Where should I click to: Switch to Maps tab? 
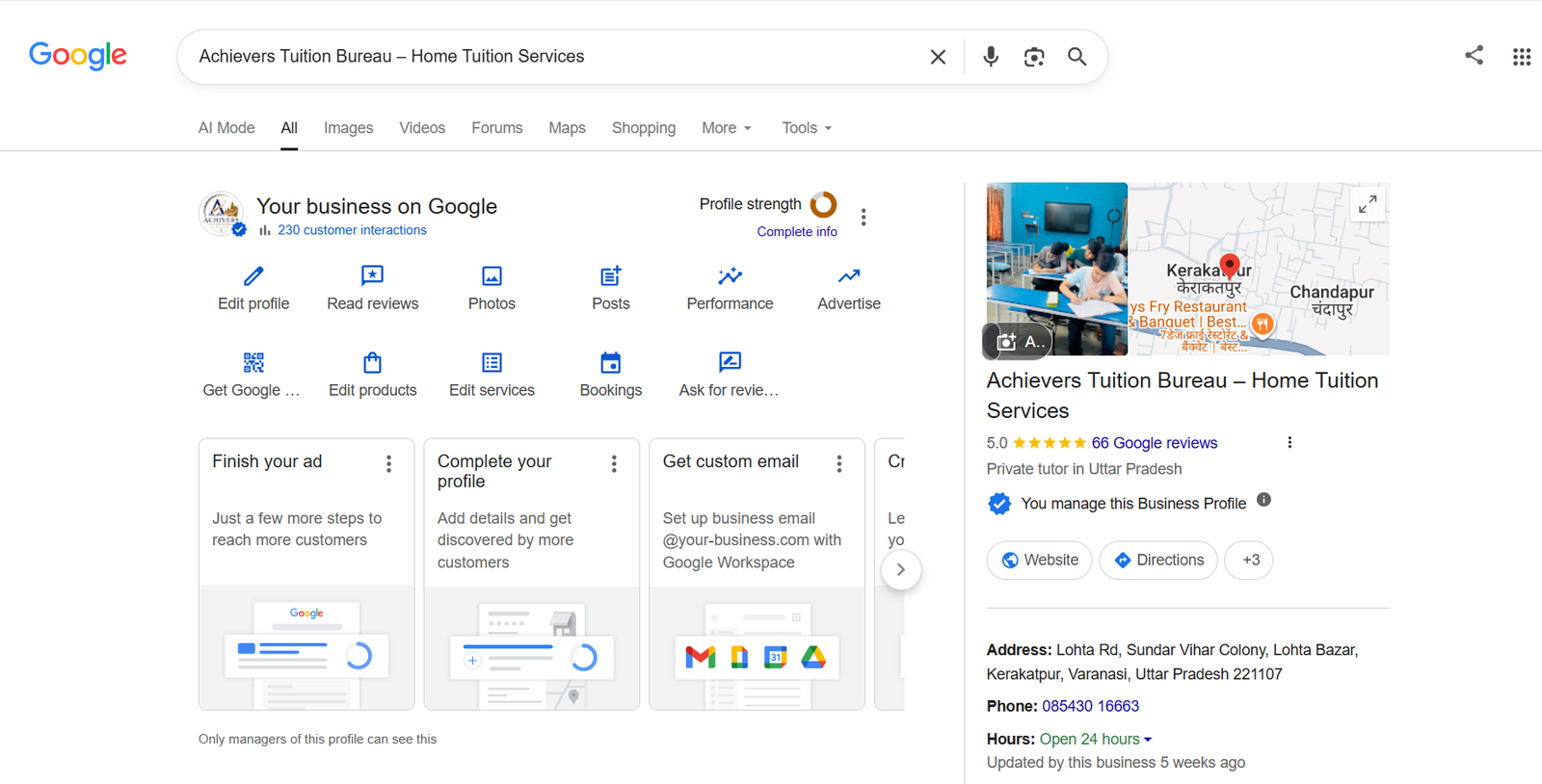(x=567, y=128)
